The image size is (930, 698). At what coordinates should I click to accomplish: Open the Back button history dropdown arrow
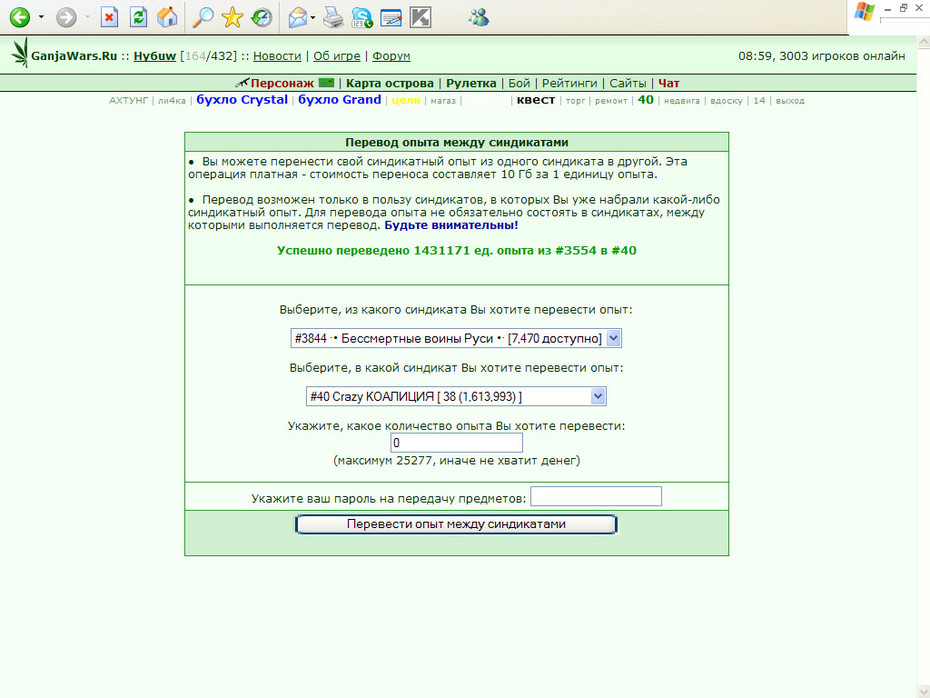point(41,17)
